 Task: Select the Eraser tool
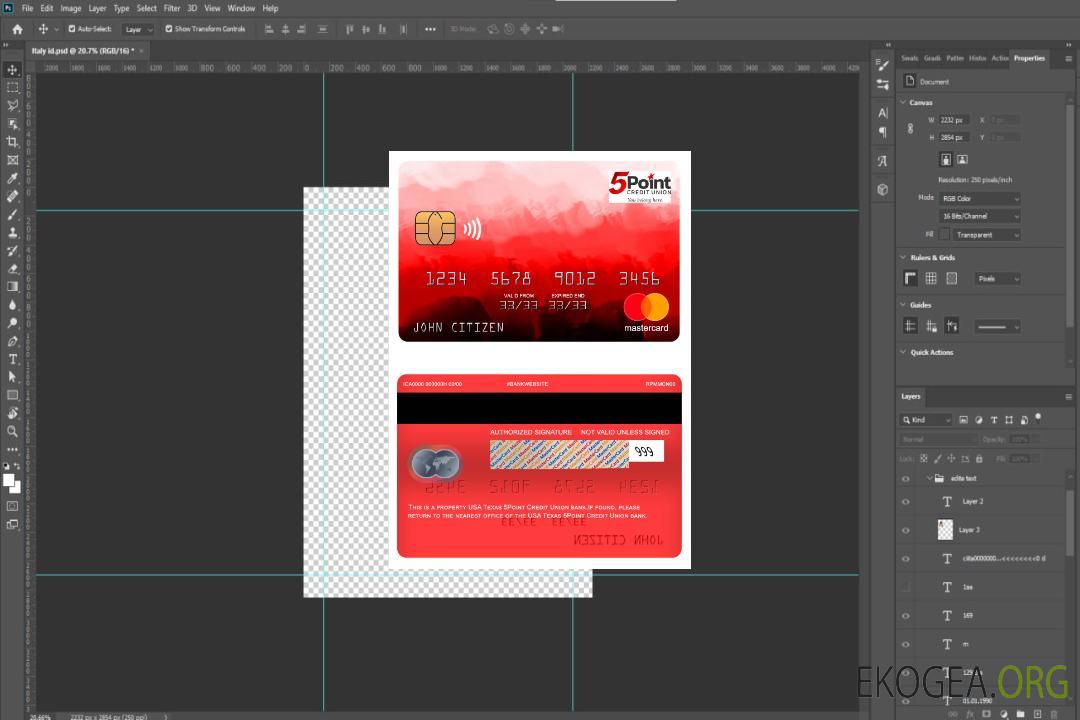point(12,269)
